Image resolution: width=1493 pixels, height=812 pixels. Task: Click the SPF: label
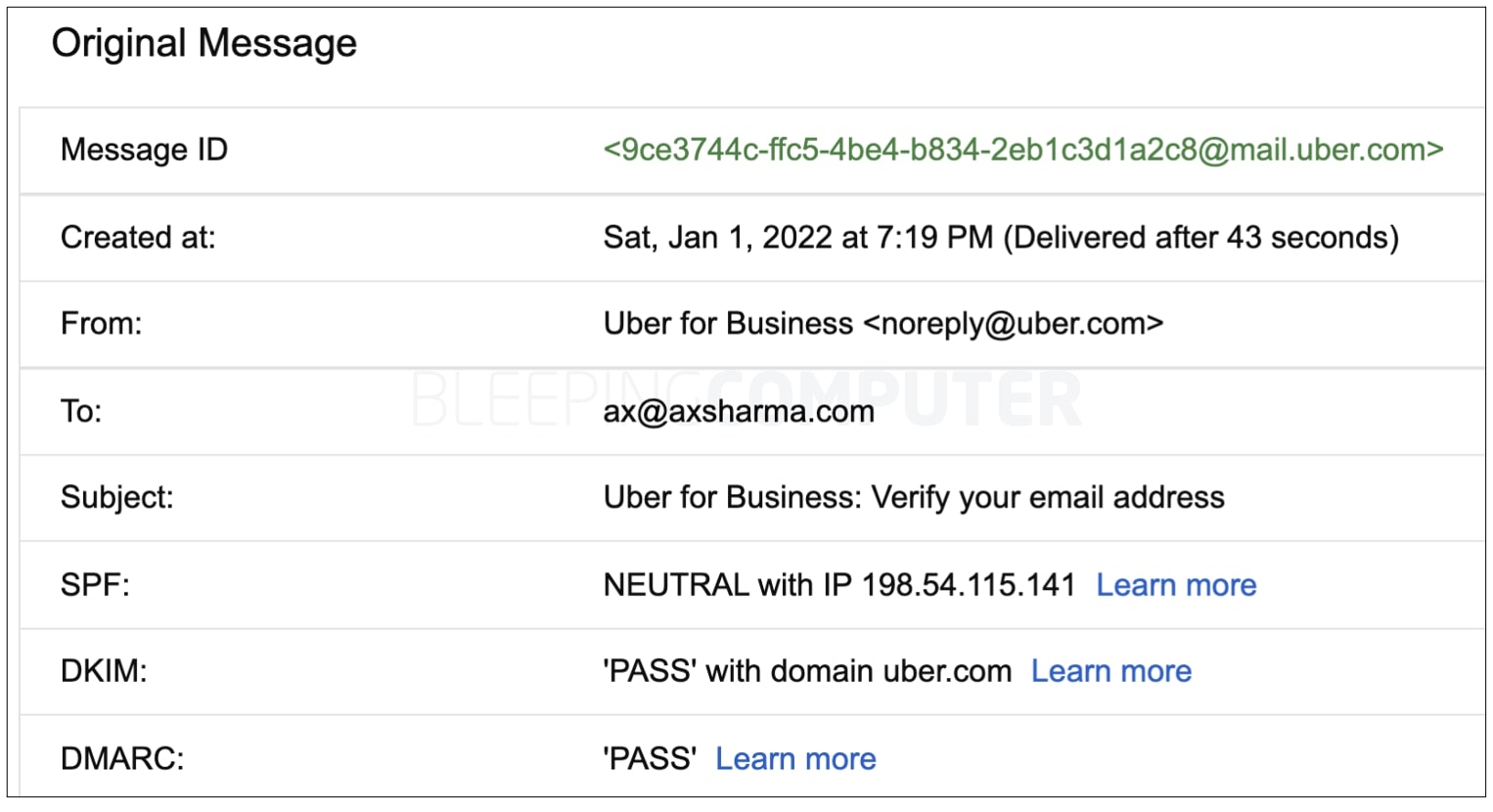(95, 585)
